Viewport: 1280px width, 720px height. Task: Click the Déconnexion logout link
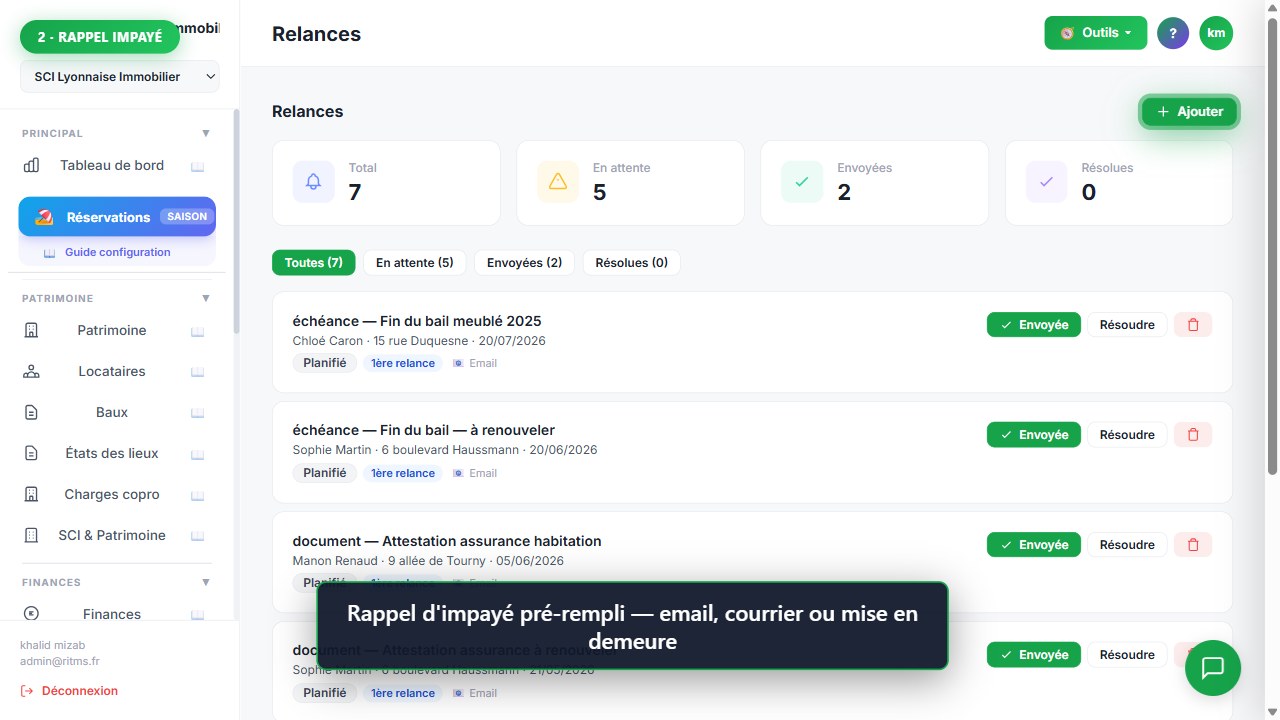[x=69, y=691]
